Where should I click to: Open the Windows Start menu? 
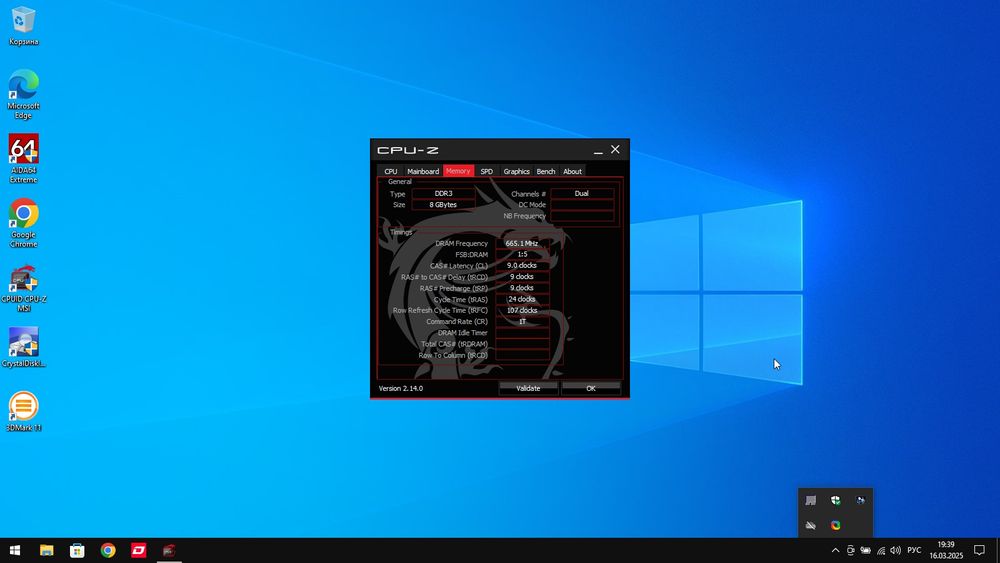pos(15,550)
